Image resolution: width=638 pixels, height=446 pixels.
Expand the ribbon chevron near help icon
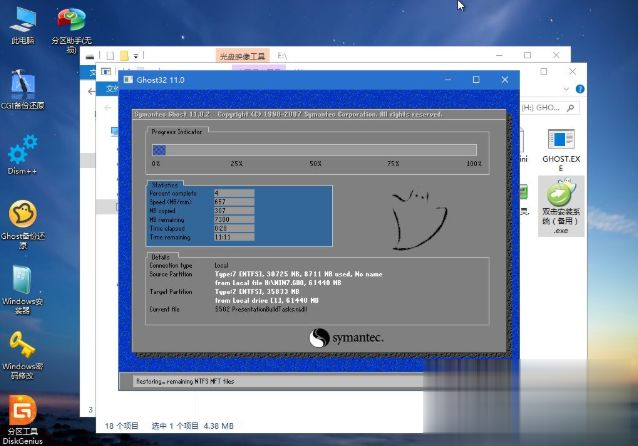(566, 89)
